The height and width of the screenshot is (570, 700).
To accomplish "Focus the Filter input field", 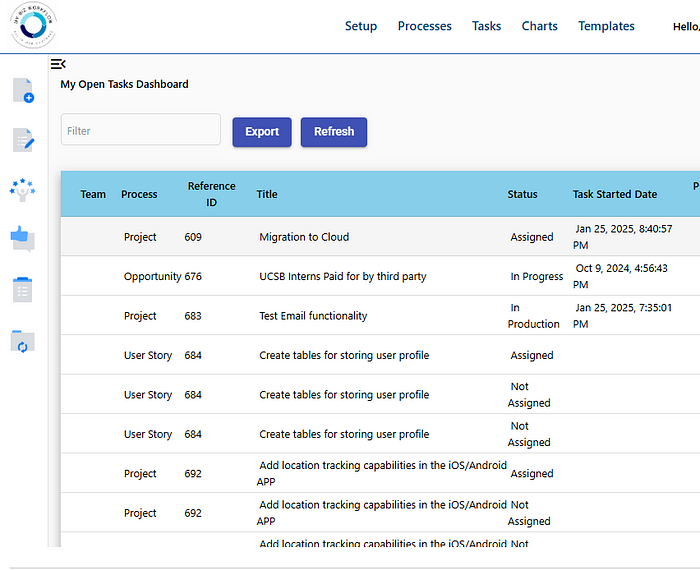I will (x=141, y=129).
